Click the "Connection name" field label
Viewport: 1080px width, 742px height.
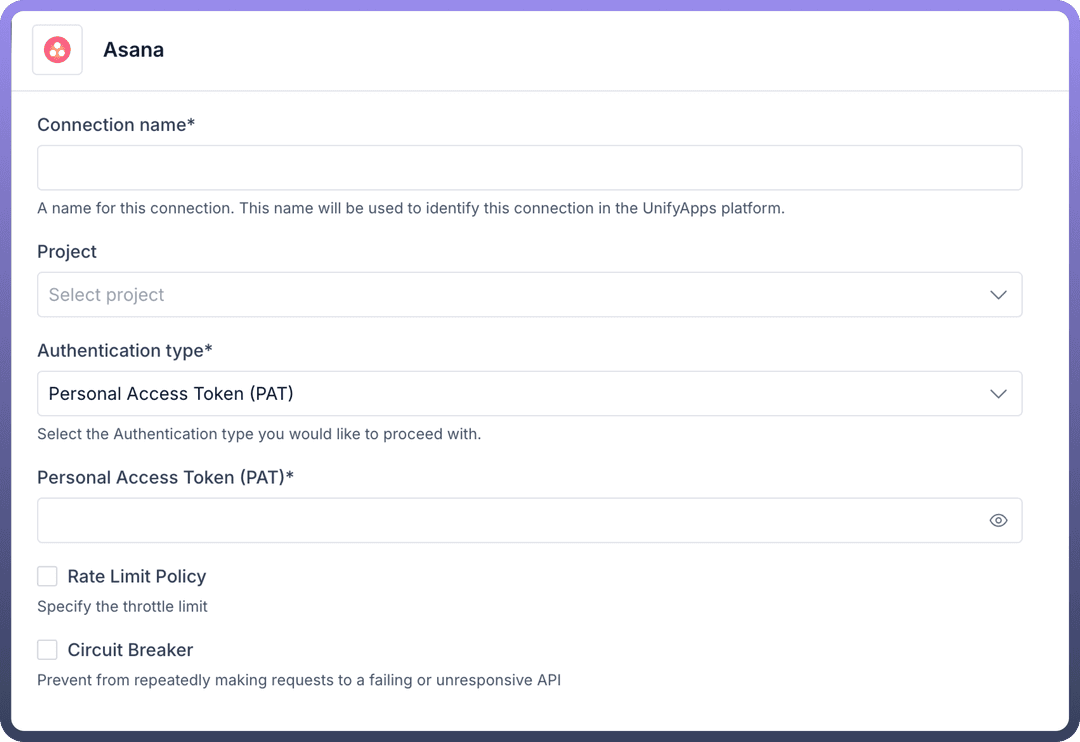pos(116,125)
